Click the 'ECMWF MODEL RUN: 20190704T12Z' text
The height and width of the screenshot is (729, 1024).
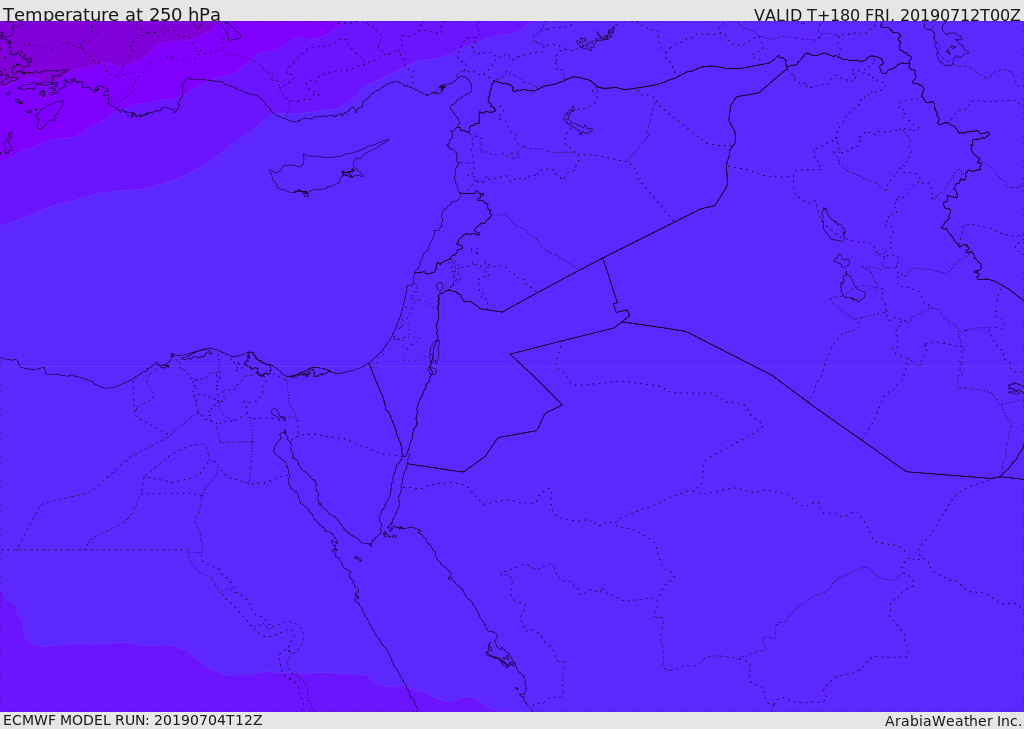(133, 720)
